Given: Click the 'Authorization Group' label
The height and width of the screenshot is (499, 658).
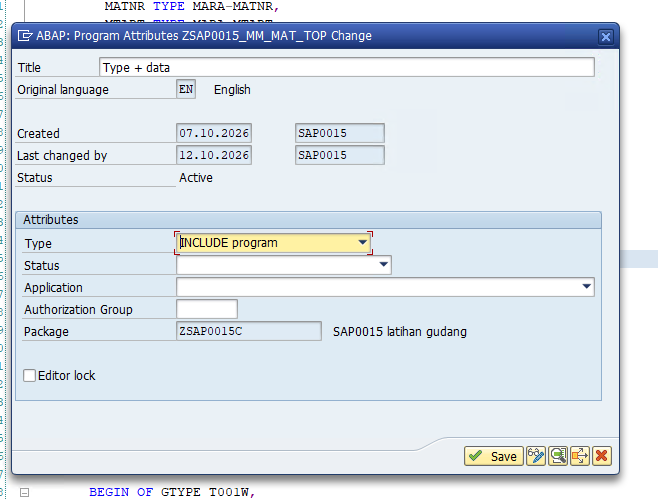Looking at the screenshot, I should coord(78,309).
